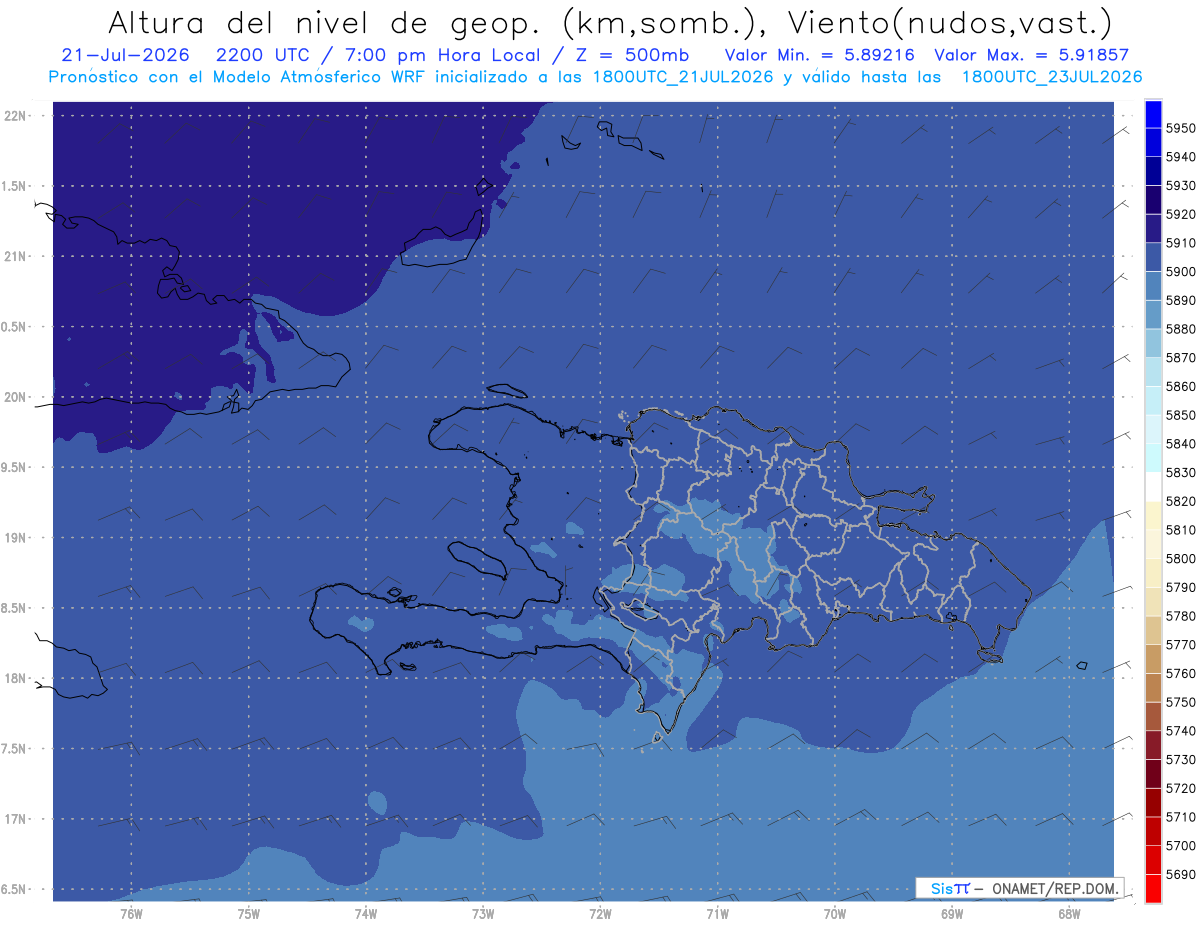The width and height of the screenshot is (1200, 927).
Task: Click the '5800' colorbar value
Action: 1181,559
